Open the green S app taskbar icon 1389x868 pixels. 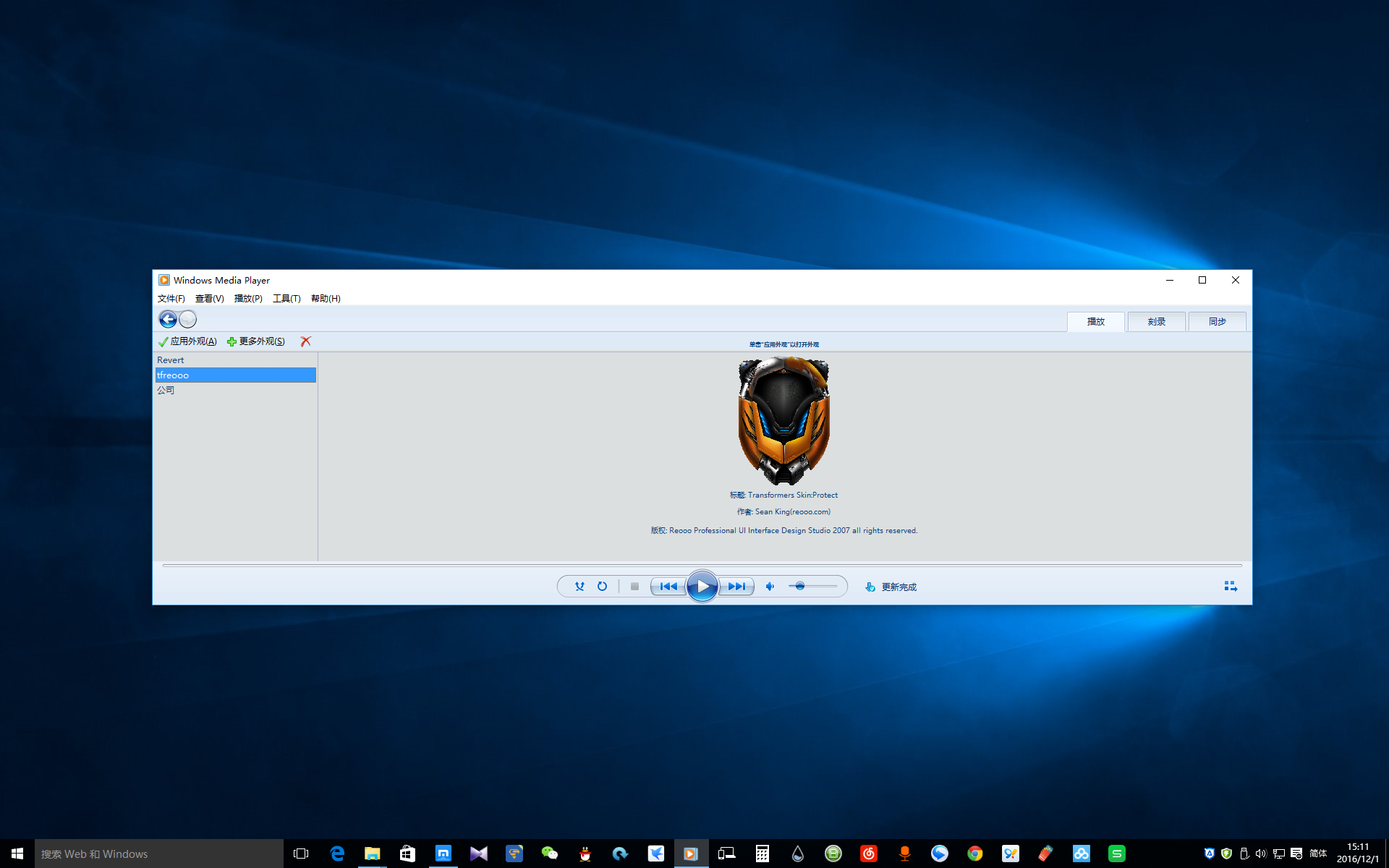click(1117, 854)
